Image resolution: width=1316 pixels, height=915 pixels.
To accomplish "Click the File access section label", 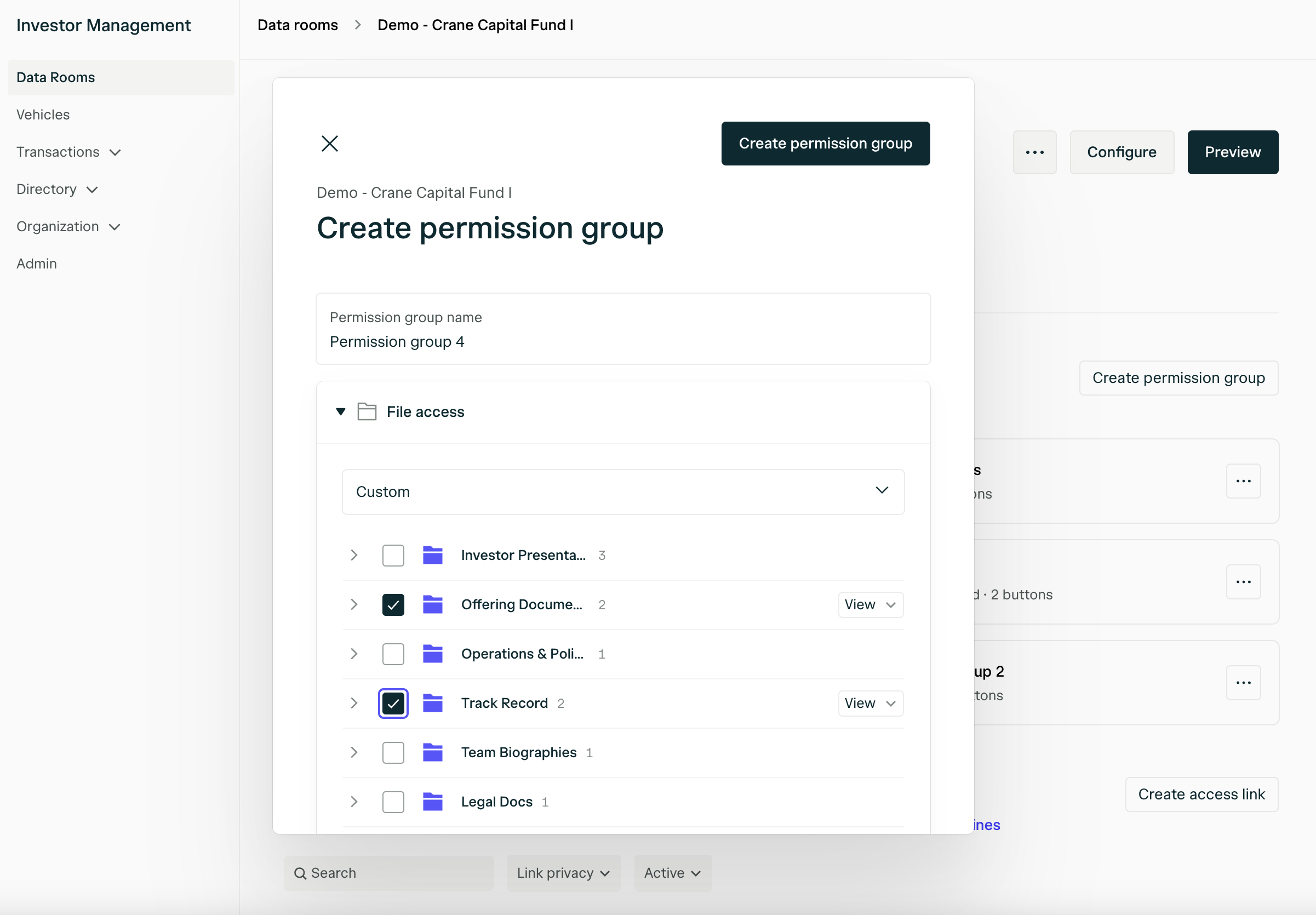I will pyautogui.click(x=425, y=411).
